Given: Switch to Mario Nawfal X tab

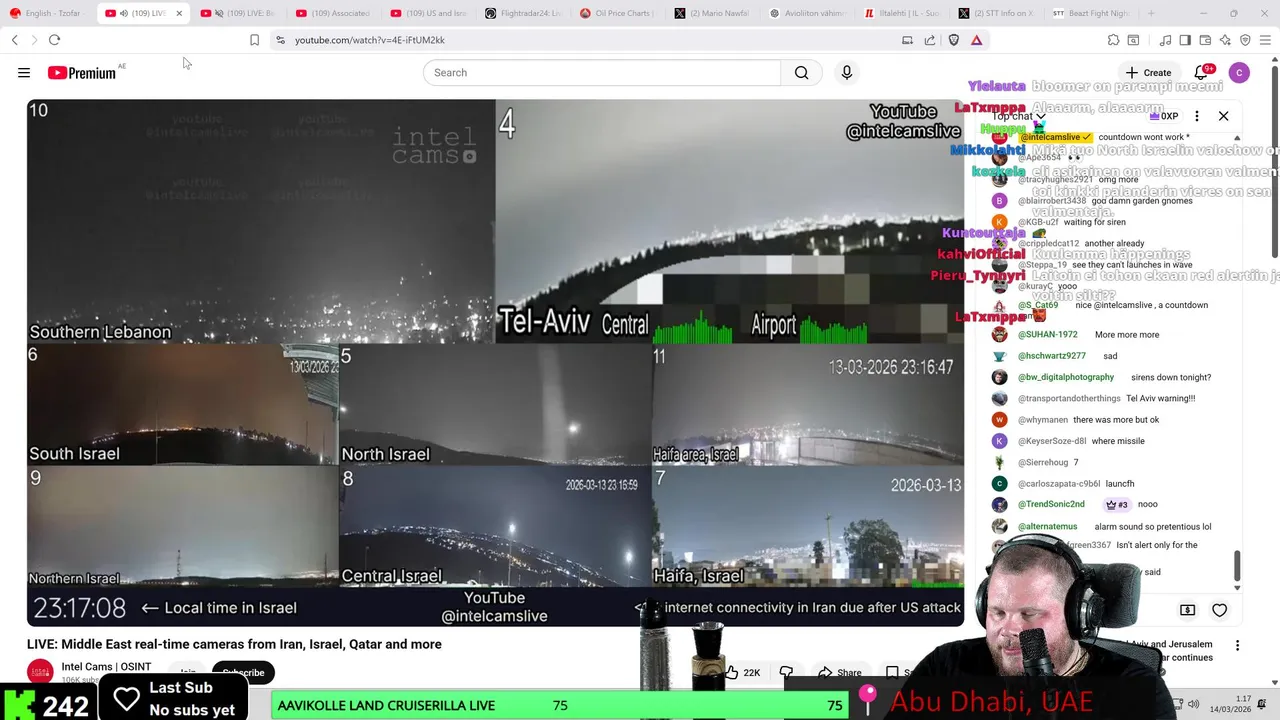Looking at the screenshot, I should pyautogui.click(x=713, y=13).
